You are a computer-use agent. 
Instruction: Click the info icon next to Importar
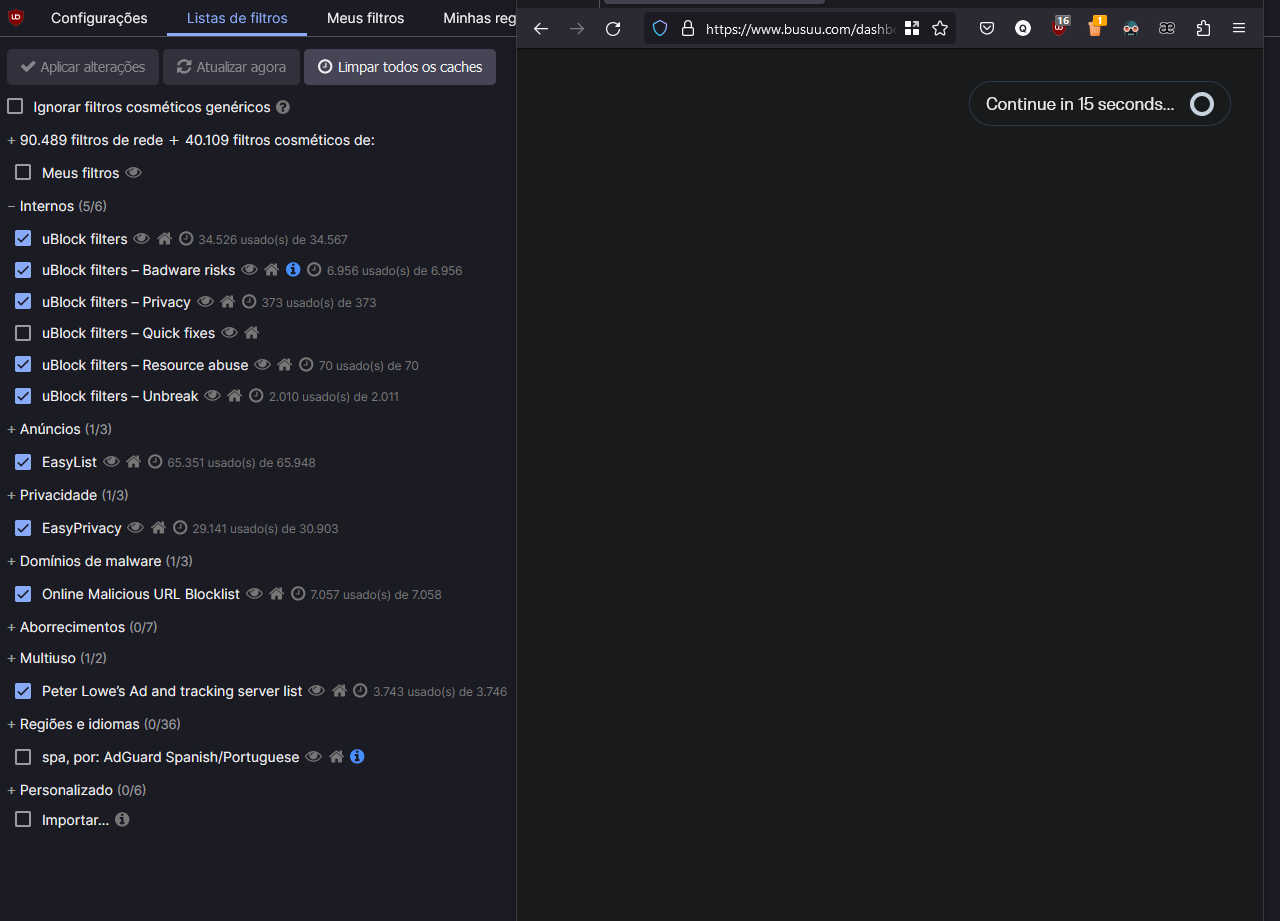(x=122, y=819)
